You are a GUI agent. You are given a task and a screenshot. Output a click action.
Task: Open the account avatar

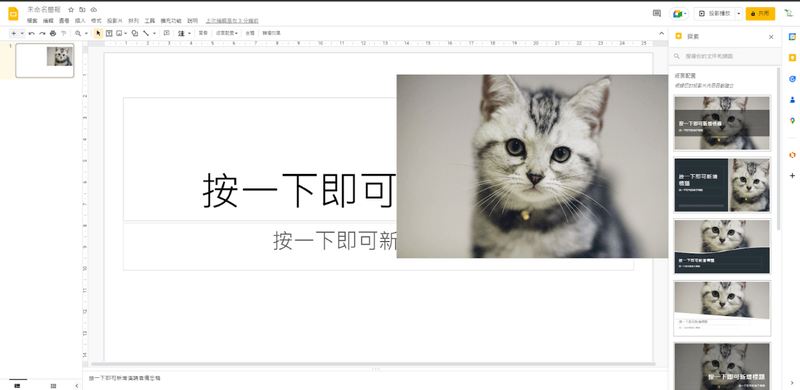[x=788, y=14]
